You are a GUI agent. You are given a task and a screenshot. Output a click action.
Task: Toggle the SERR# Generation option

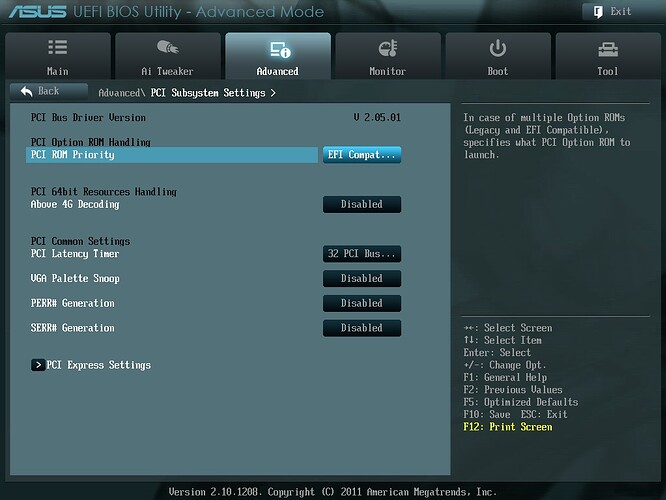point(361,328)
